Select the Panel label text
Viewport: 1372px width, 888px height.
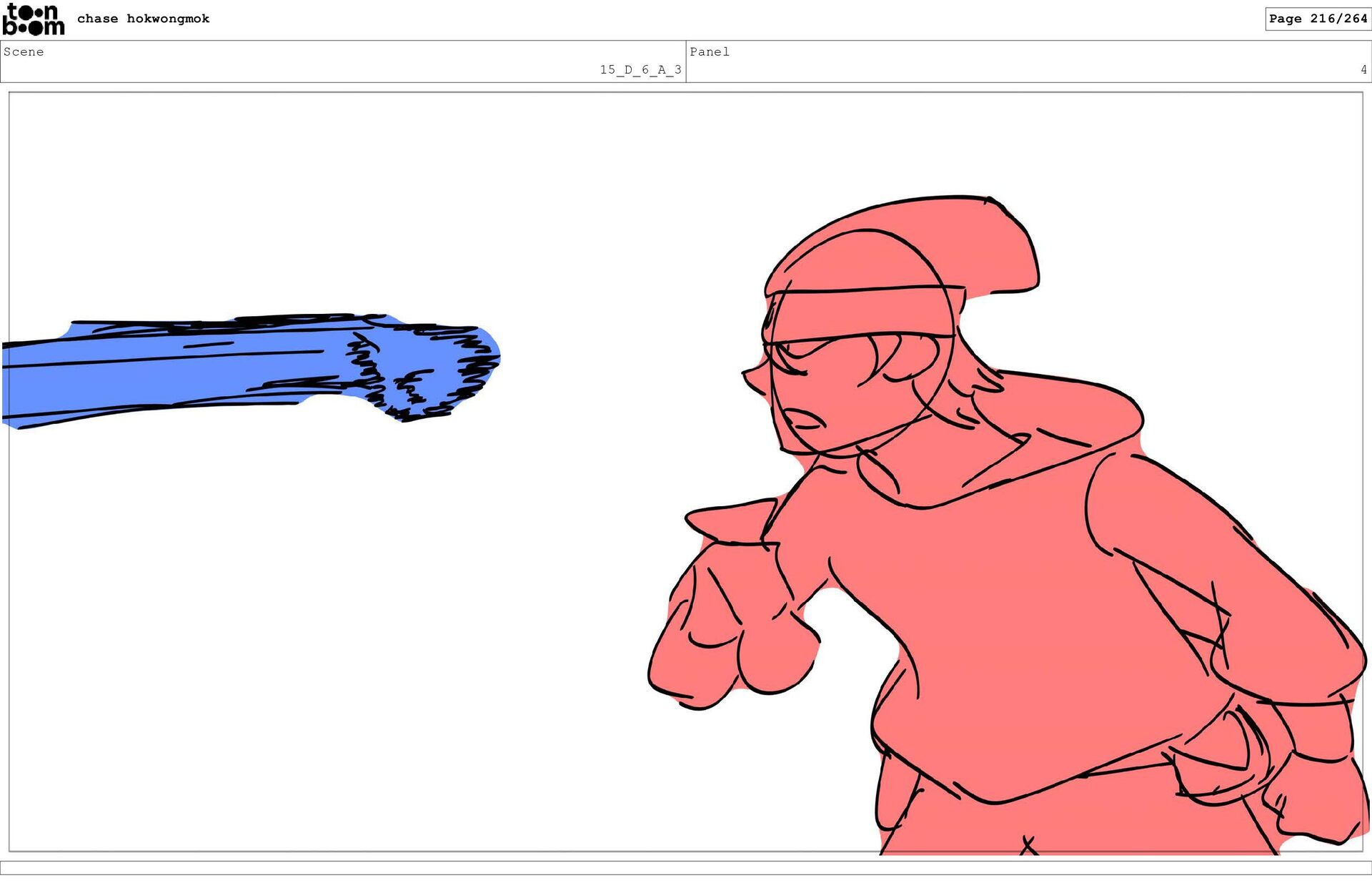coord(709,51)
